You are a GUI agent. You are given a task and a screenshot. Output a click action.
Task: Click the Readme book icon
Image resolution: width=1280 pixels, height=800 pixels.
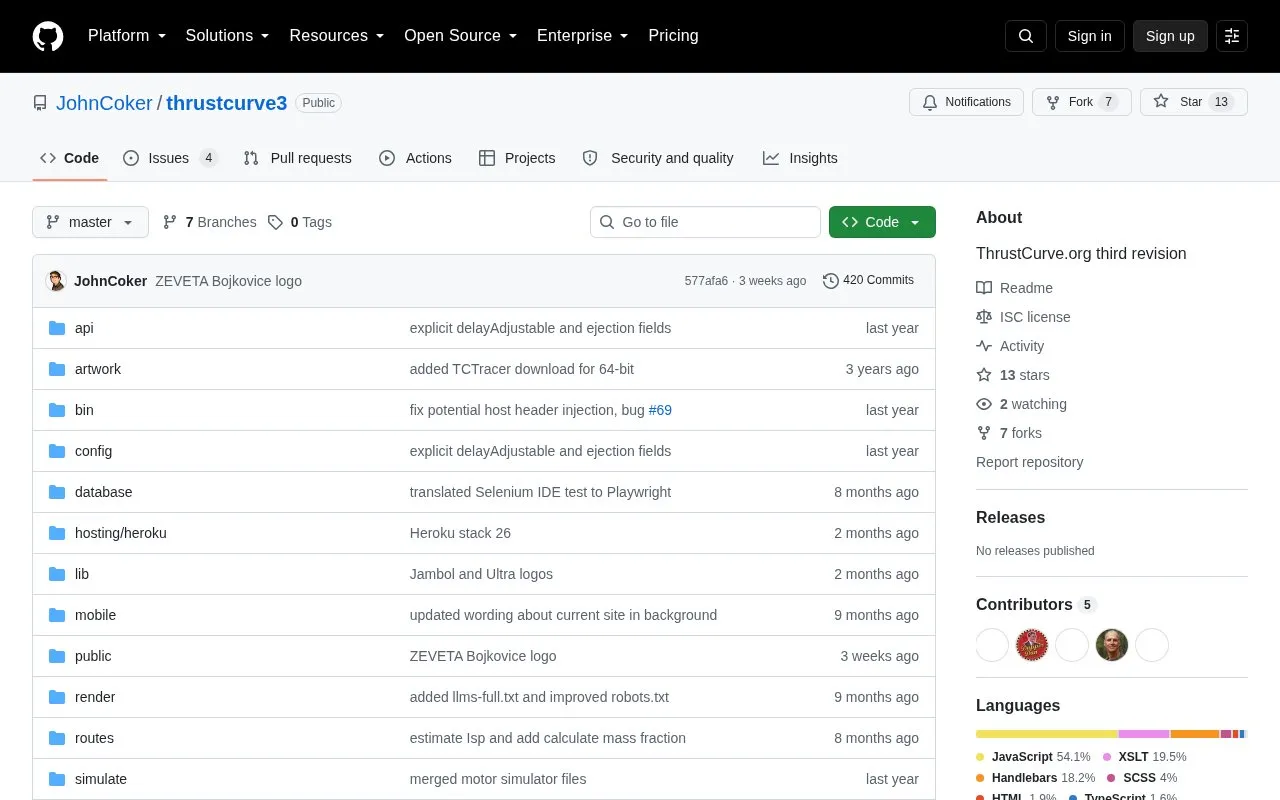click(984, 288)
